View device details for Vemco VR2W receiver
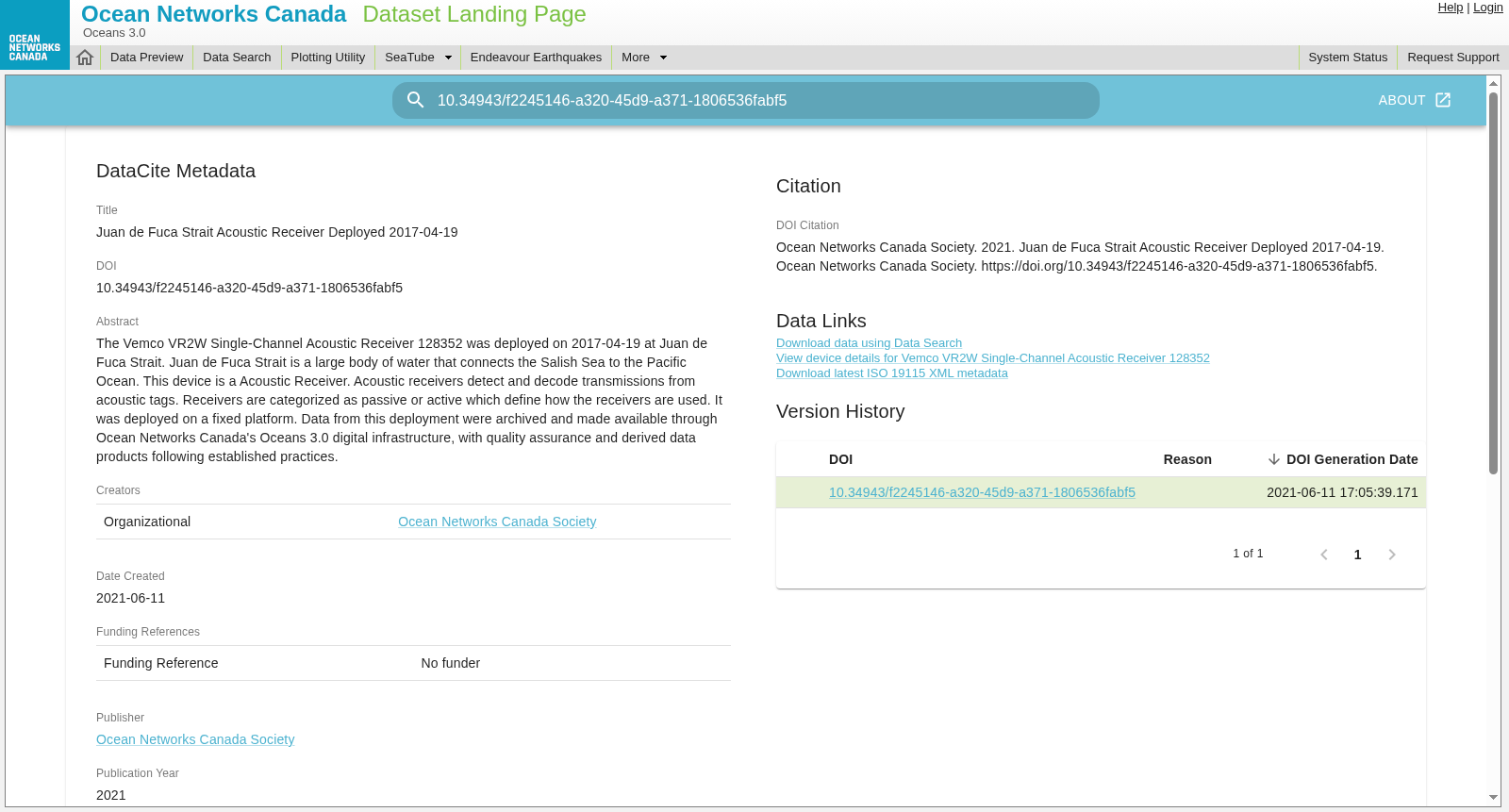Screen dimensions: 1509x812 tap(992, 358)
